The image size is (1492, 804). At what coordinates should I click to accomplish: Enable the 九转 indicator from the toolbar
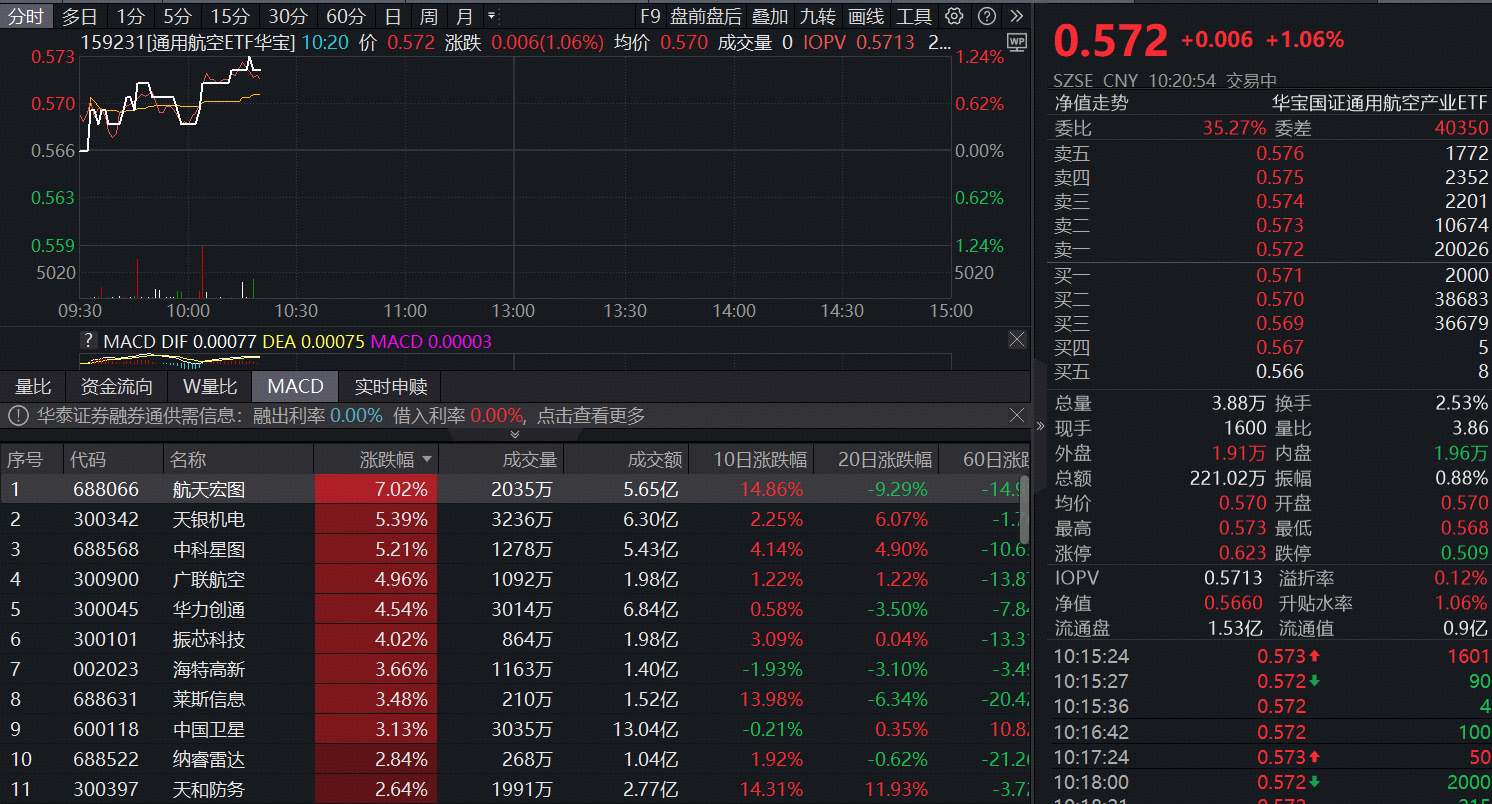pyautogui.click(x=819, y=16)
